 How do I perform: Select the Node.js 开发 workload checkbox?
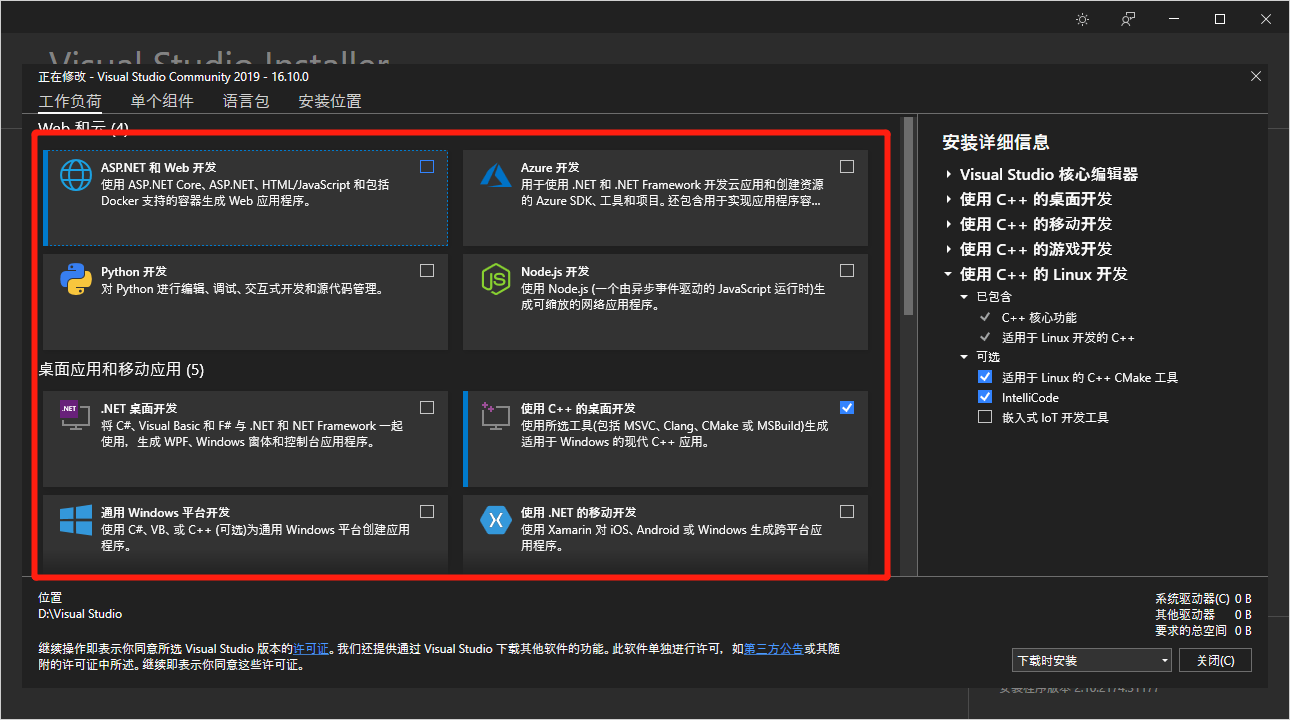[847, 271]
